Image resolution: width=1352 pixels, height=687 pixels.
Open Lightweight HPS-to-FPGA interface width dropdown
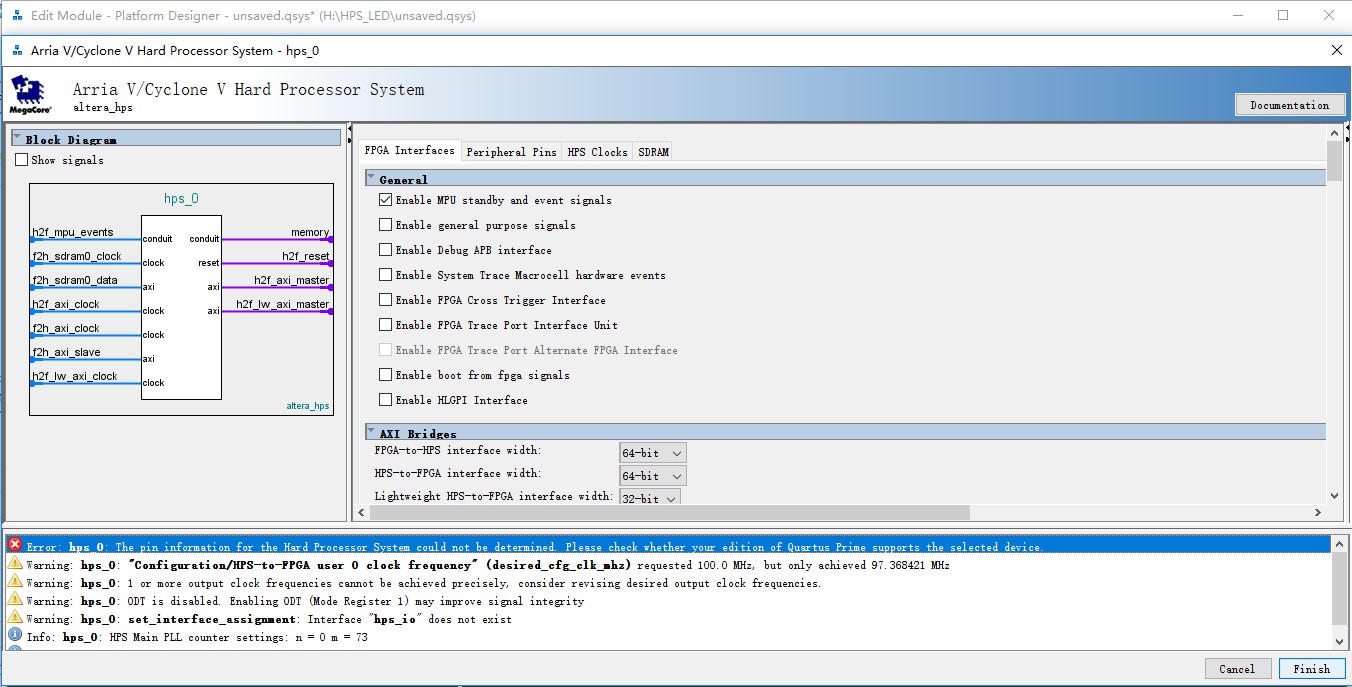click(x=650, y=497)
